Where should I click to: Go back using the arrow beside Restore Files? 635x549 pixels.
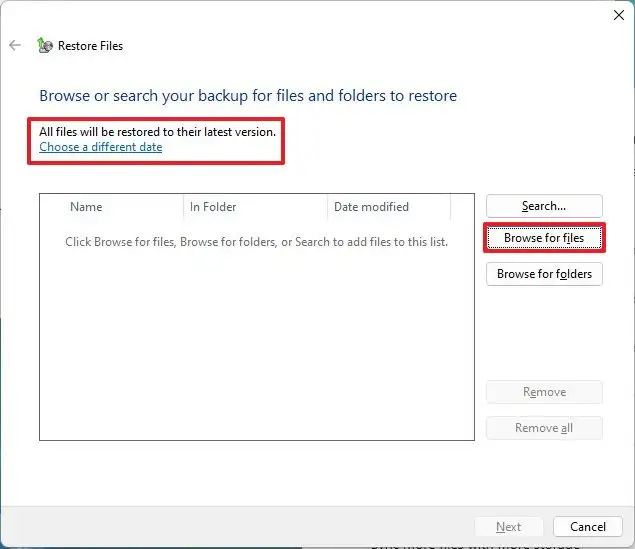pyautogui.click(x=15, y=45)
